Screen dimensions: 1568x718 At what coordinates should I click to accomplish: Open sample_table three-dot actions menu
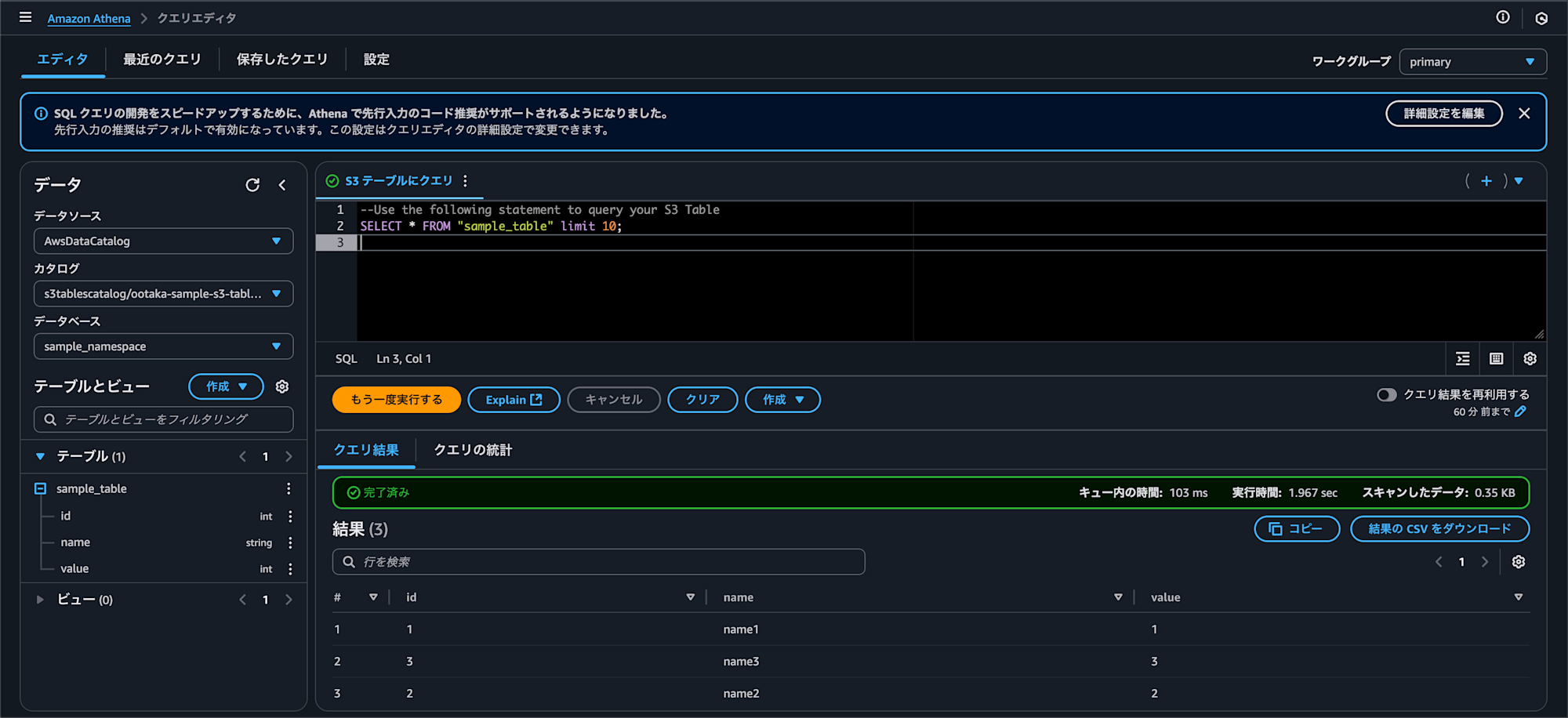289,488
